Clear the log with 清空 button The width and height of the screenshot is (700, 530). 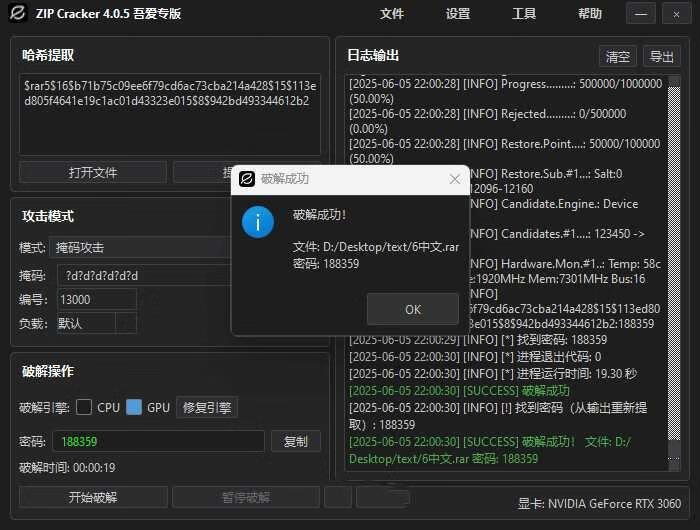[x=617, y=56]
